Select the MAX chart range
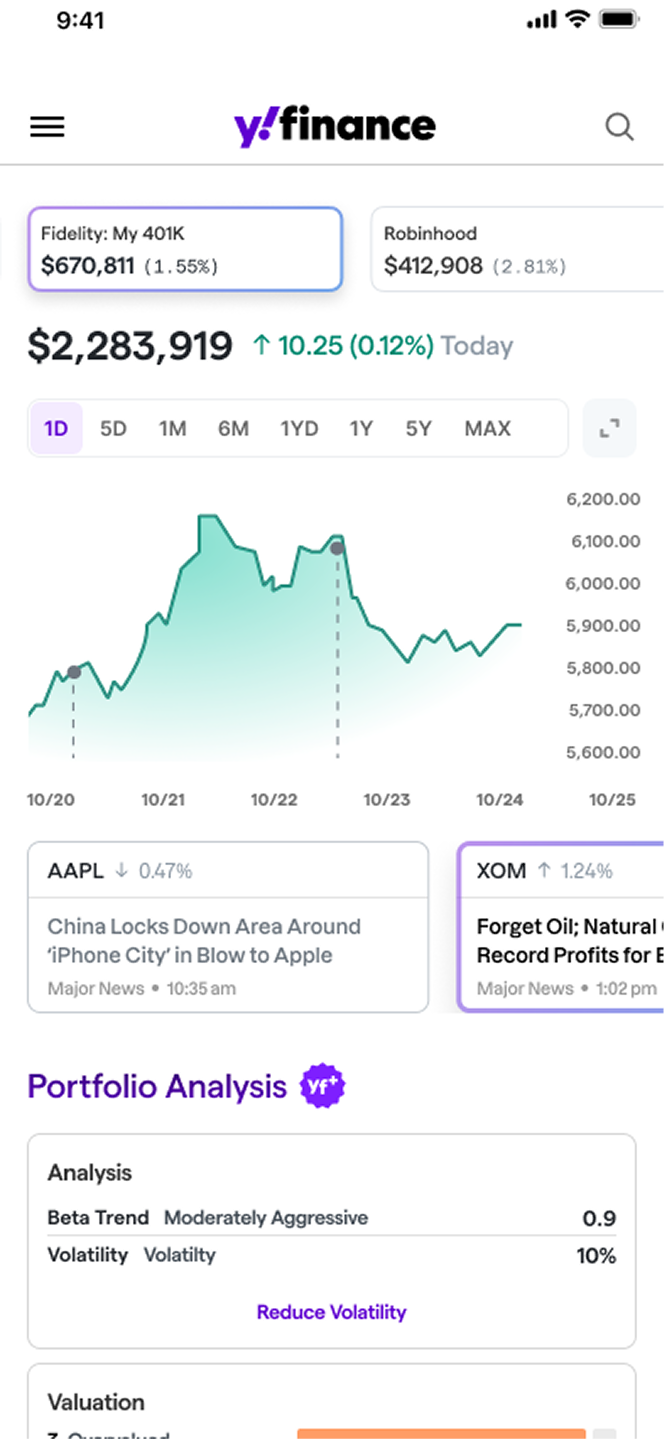This screenshot has height=1439, width=664. 488,428
